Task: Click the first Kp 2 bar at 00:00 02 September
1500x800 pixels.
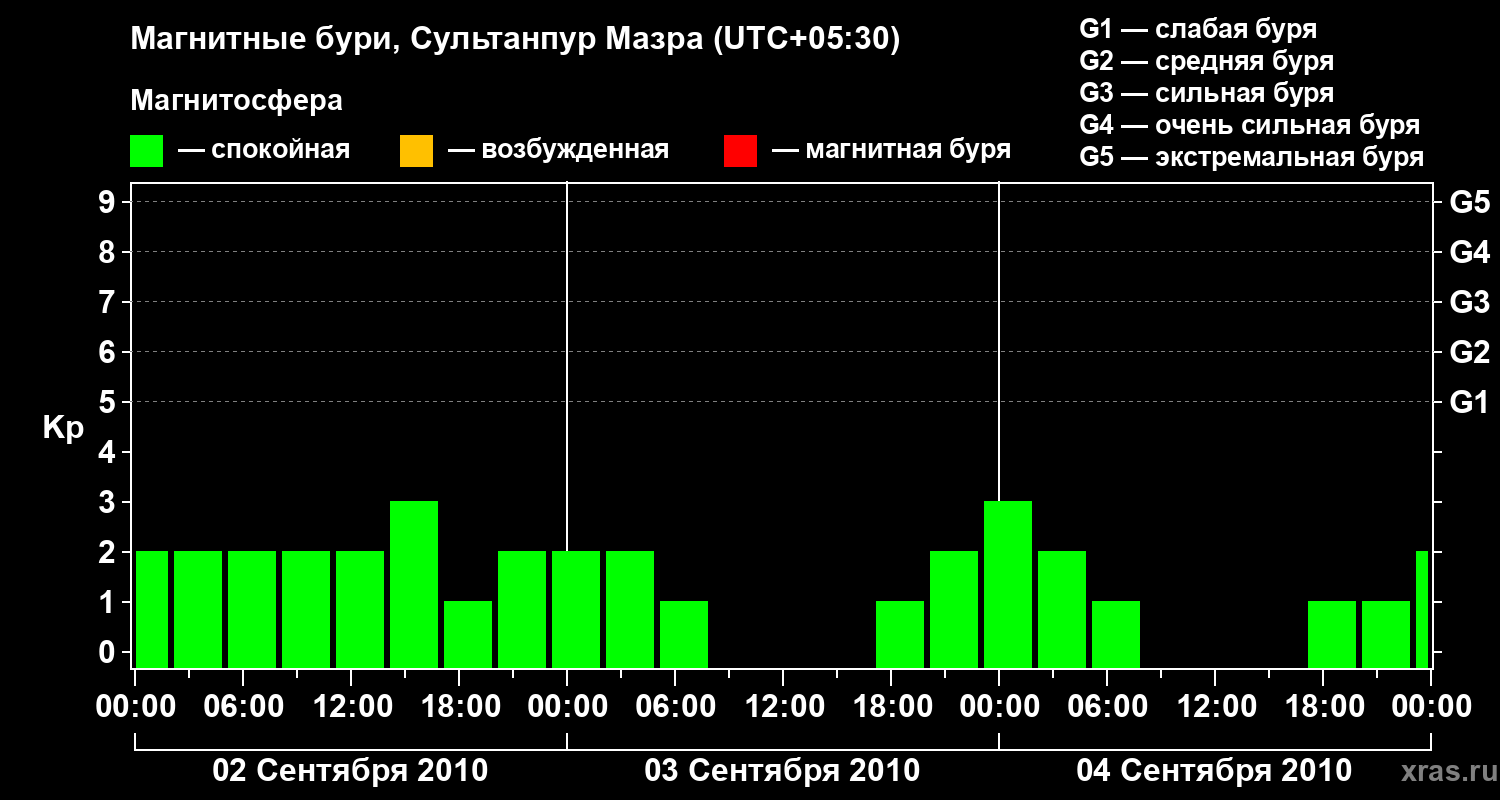Action: (152, 609)
